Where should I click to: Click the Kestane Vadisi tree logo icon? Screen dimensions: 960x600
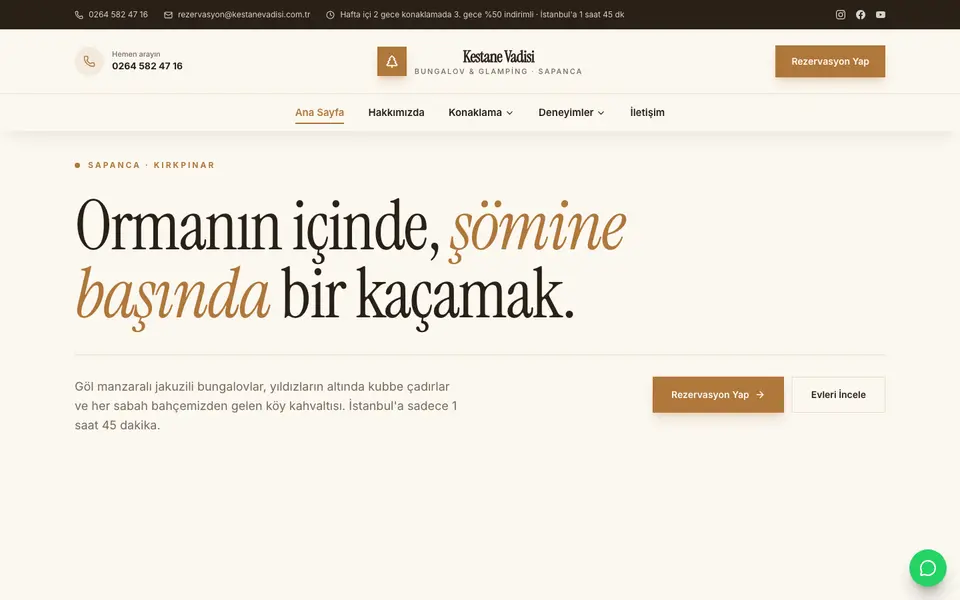tap(392, 61)
